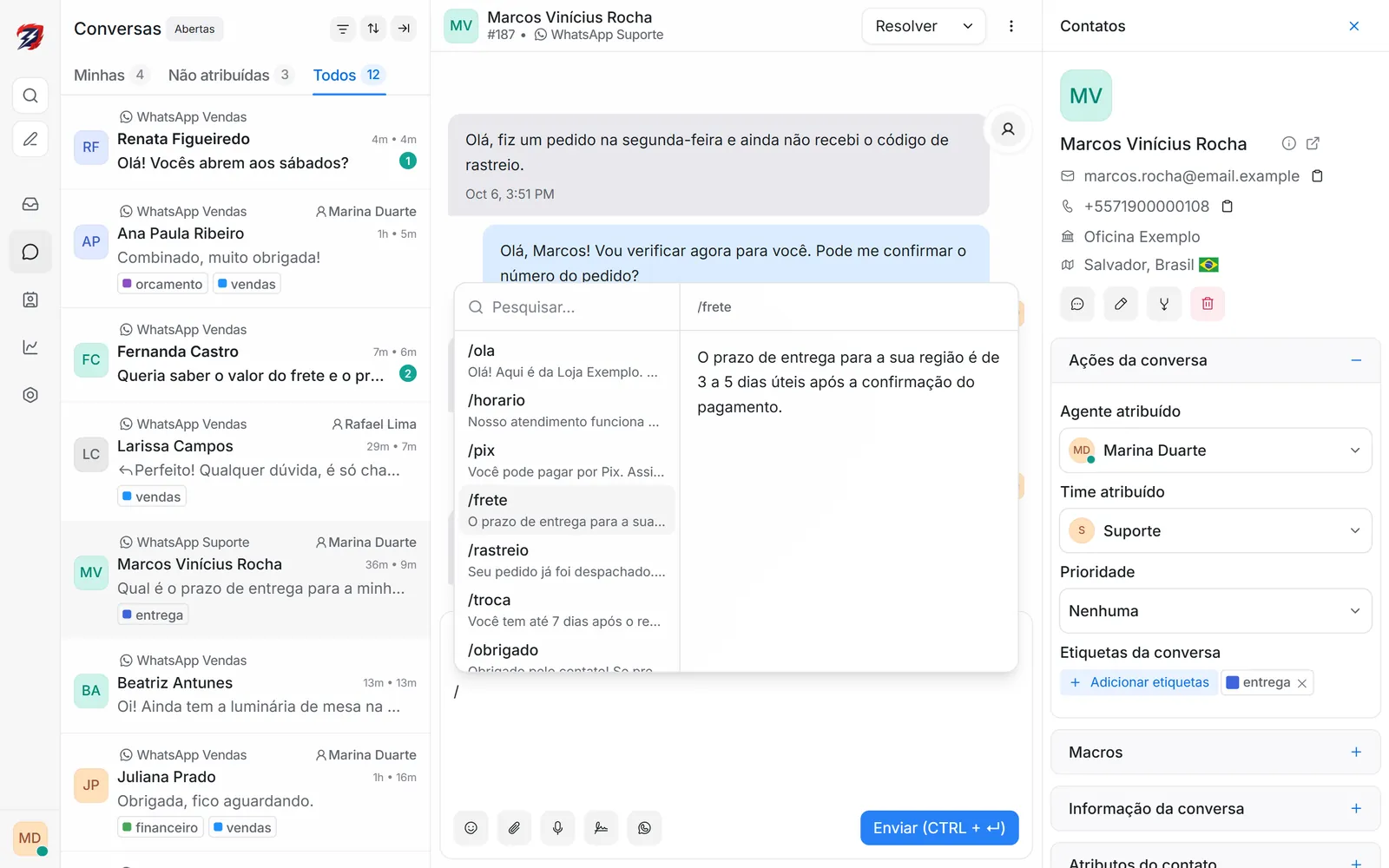
Task: Copy the contact phone number
Action: point(1228,207)
